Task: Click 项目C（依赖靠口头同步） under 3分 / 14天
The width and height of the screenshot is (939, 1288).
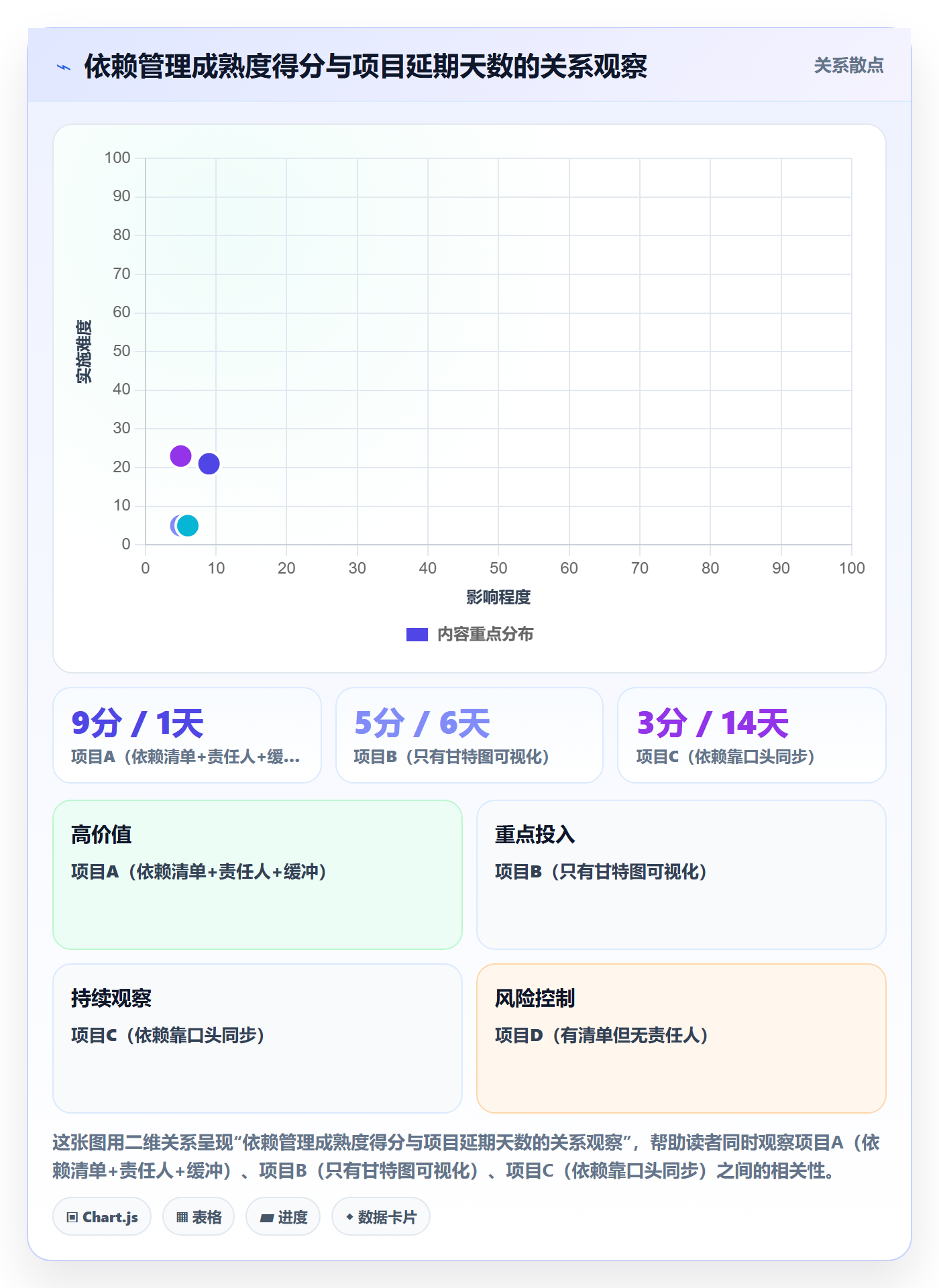Action: pyautogui.click(x=726, y=757)
